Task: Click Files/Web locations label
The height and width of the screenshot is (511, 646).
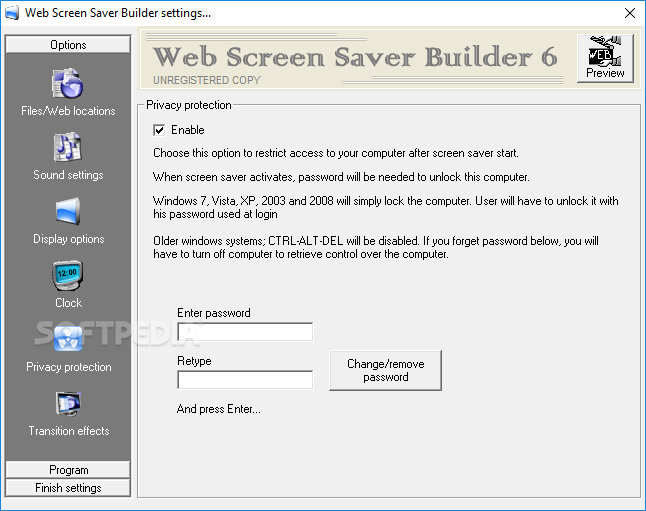Action: coord(68,111)
